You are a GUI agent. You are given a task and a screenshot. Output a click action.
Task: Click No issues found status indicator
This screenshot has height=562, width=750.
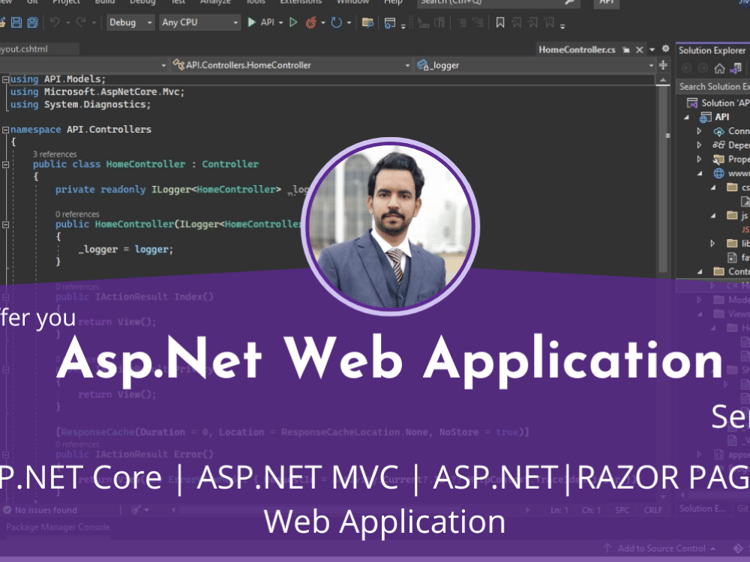tap(40, 510)
